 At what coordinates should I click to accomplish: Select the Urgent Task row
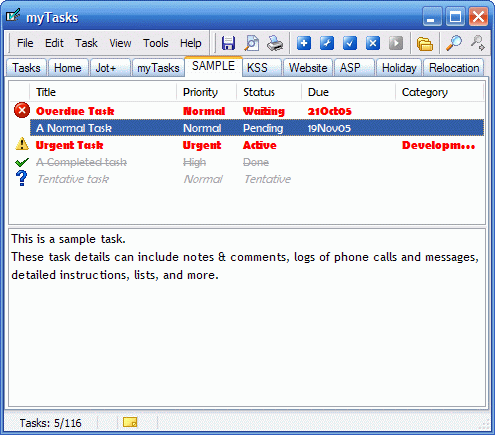pyautogui.click(x=247, y=145)
